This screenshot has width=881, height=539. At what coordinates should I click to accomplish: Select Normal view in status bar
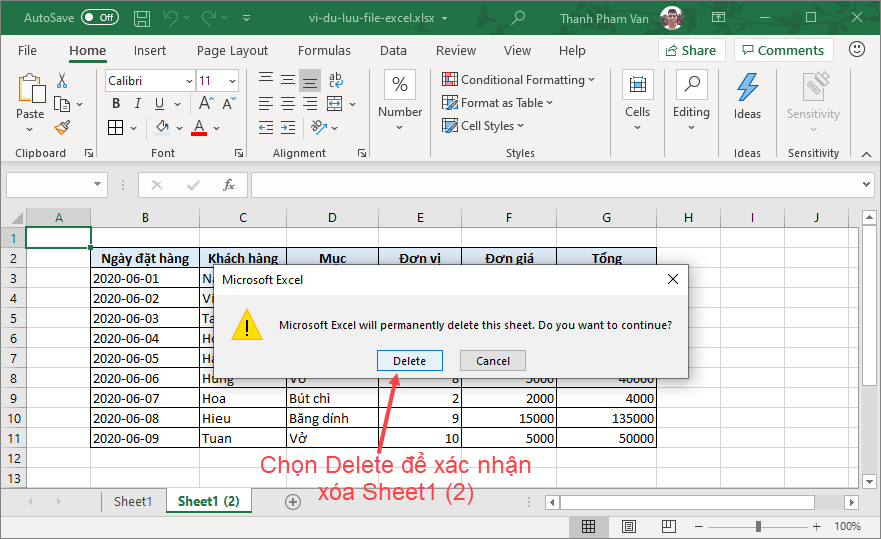588,527
